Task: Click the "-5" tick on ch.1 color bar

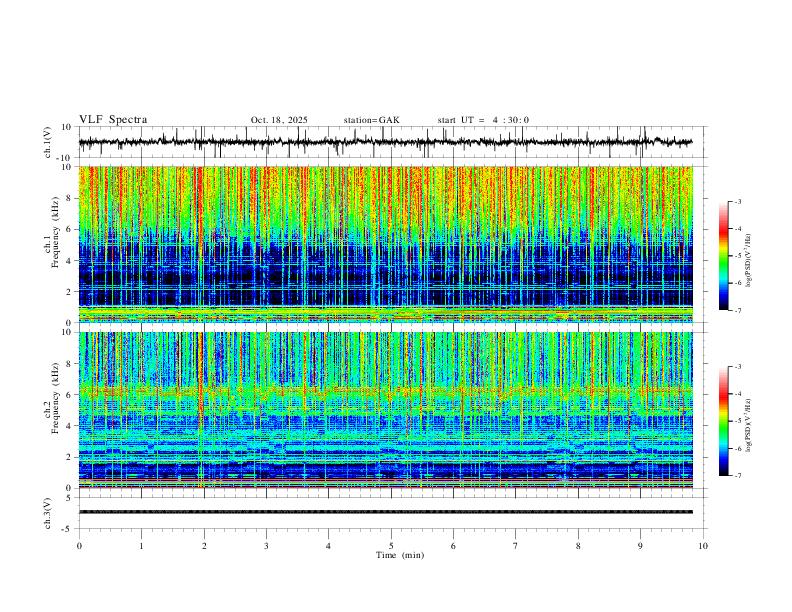Action: 737,256
